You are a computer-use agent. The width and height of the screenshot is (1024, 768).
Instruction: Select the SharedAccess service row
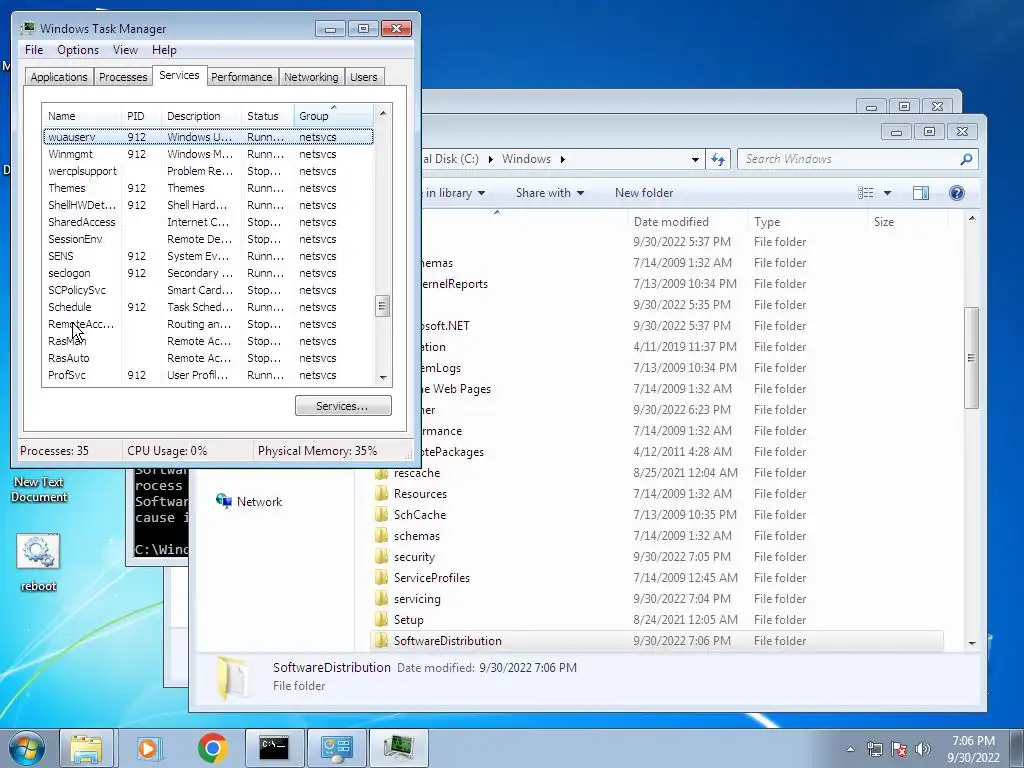[208, 222]
